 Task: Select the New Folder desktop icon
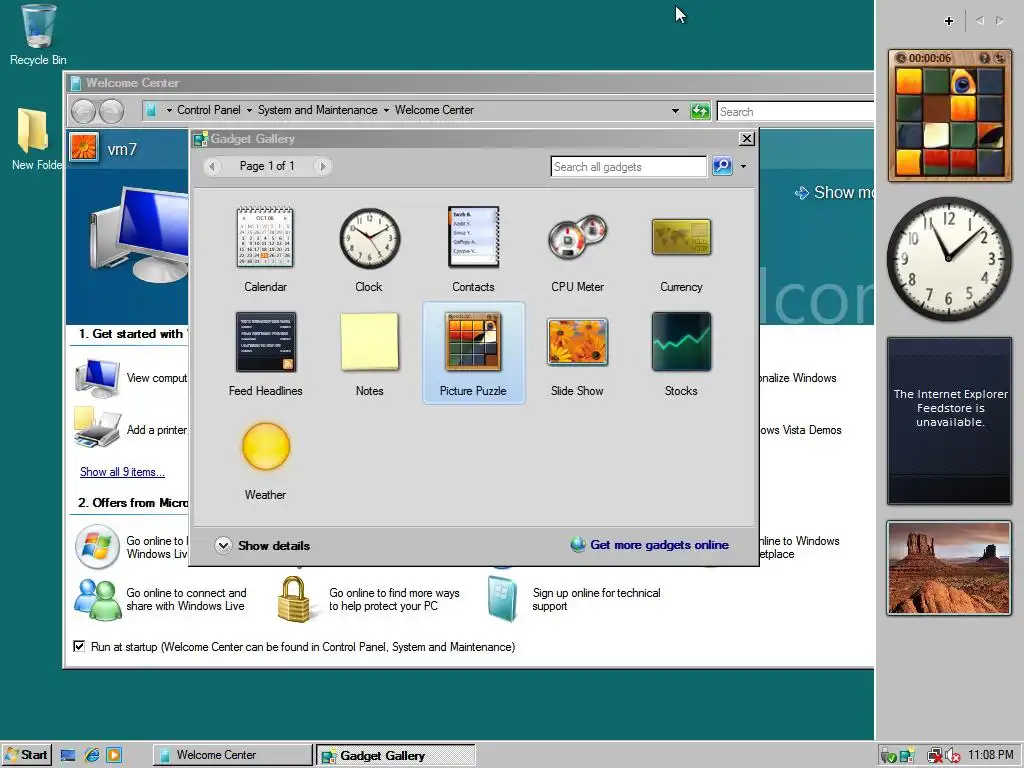(36, 140)
